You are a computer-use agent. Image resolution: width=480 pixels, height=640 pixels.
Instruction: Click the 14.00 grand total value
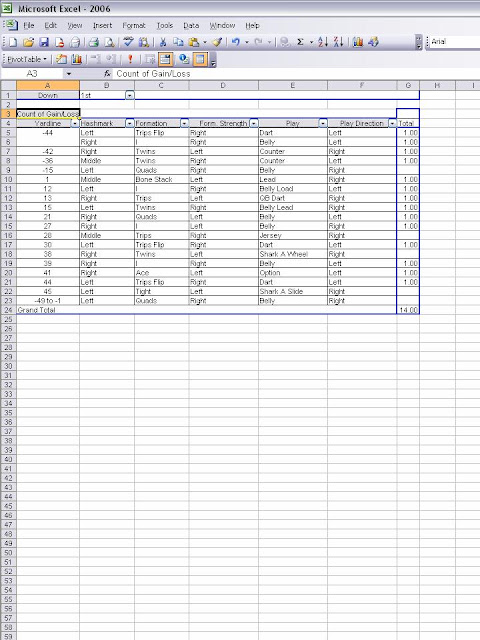tap(408, 310)
